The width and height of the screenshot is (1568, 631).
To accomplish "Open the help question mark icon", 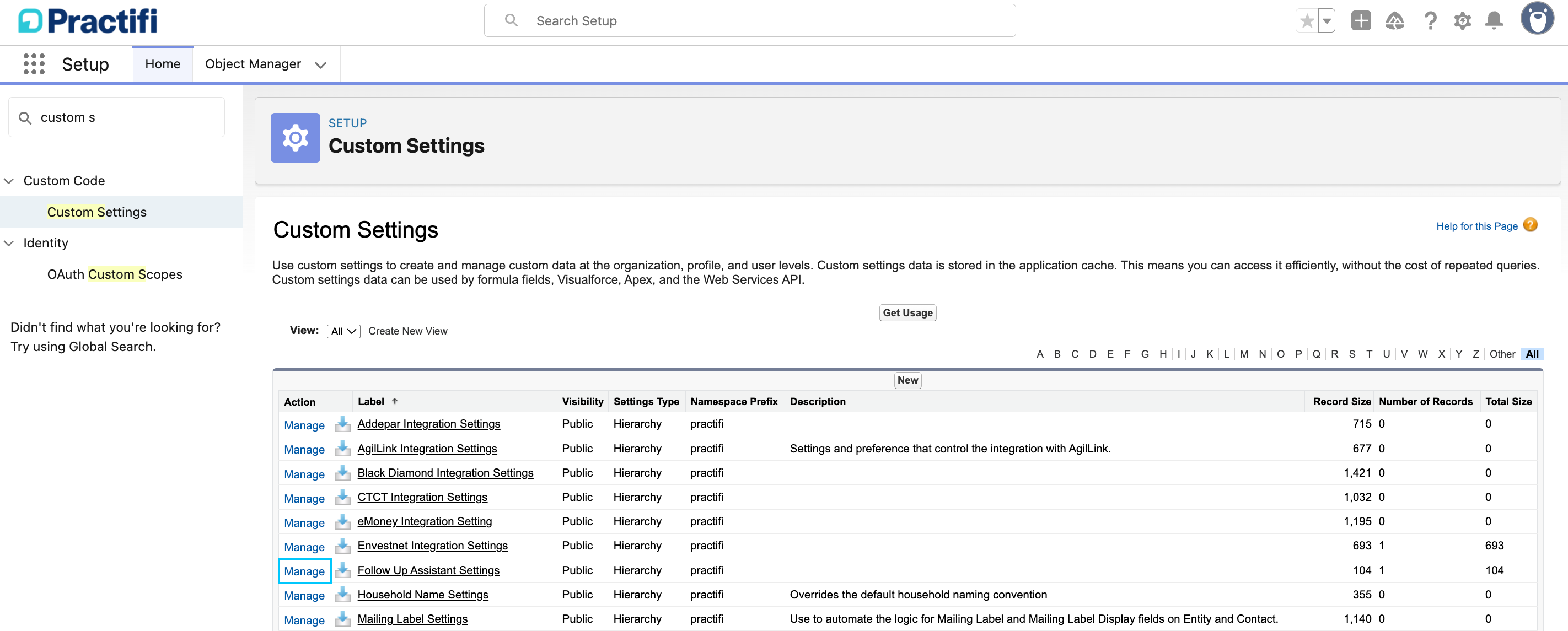I will (x=1430, y=21).
